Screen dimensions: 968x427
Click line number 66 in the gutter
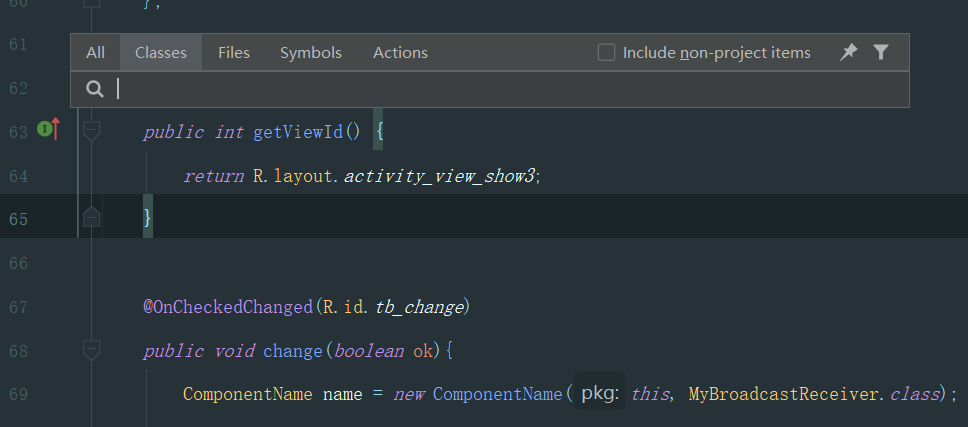18,263
